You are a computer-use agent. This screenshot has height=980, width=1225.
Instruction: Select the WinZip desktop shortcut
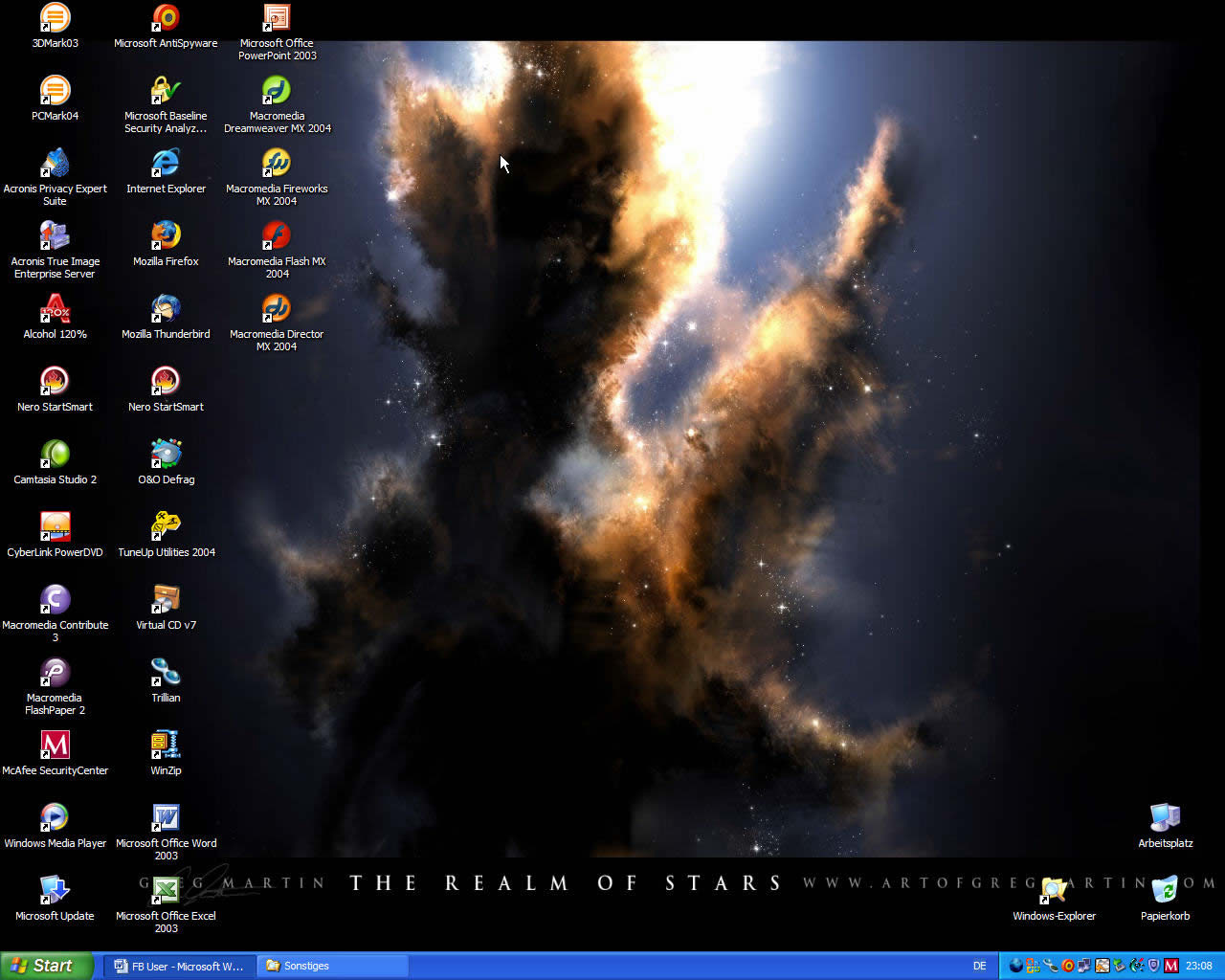[166, 754]
